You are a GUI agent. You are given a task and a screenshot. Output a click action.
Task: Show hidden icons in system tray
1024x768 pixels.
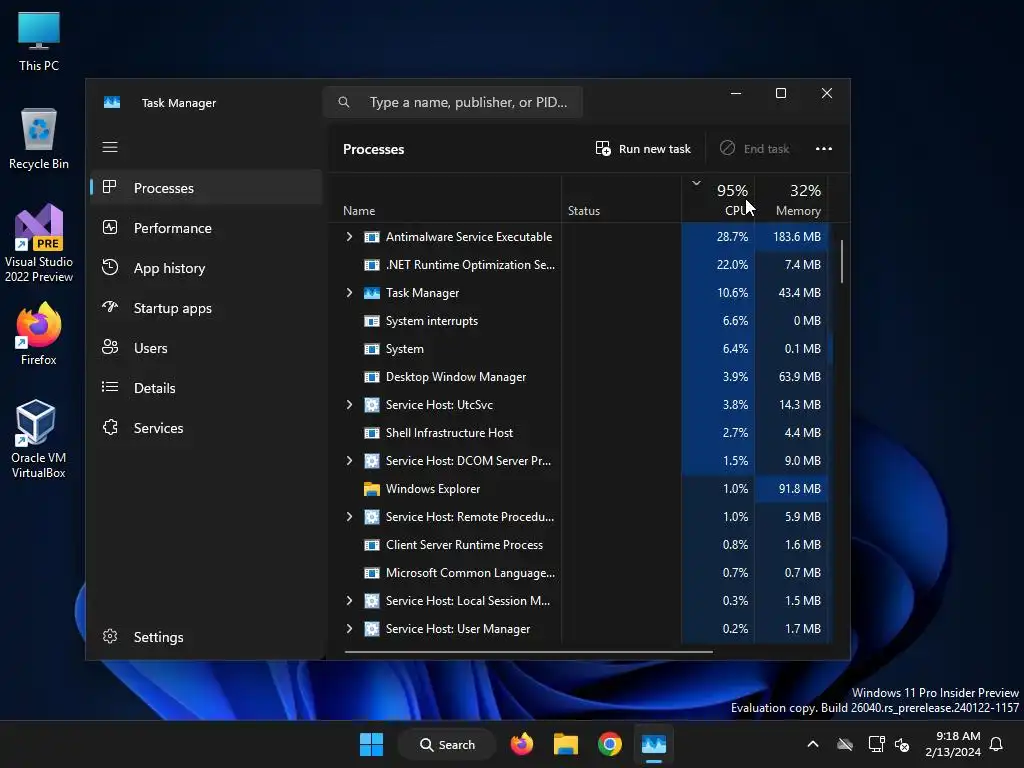click(x=813, y=744)
